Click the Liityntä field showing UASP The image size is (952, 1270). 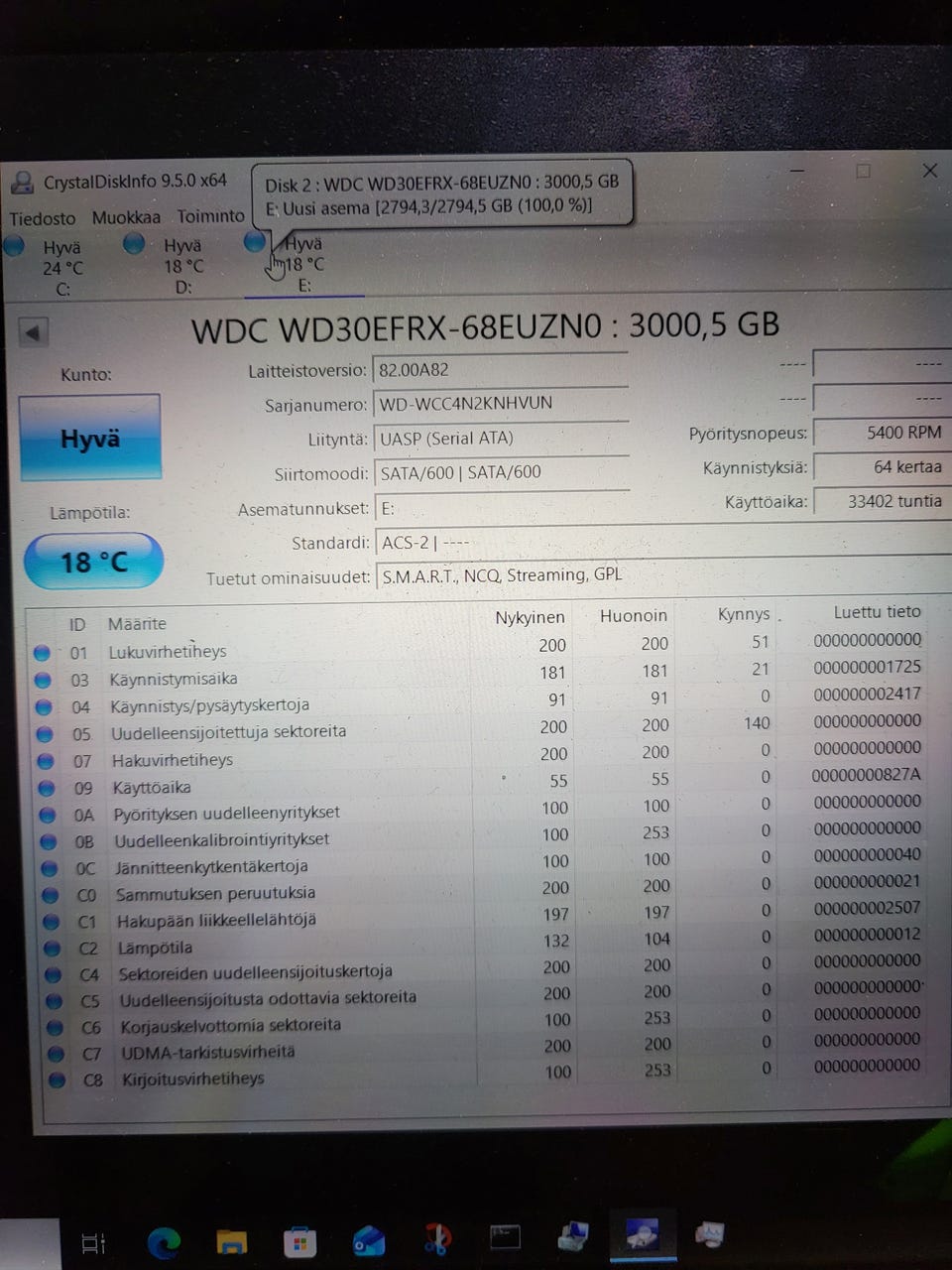pyautogui.click(x=501, y=439)
